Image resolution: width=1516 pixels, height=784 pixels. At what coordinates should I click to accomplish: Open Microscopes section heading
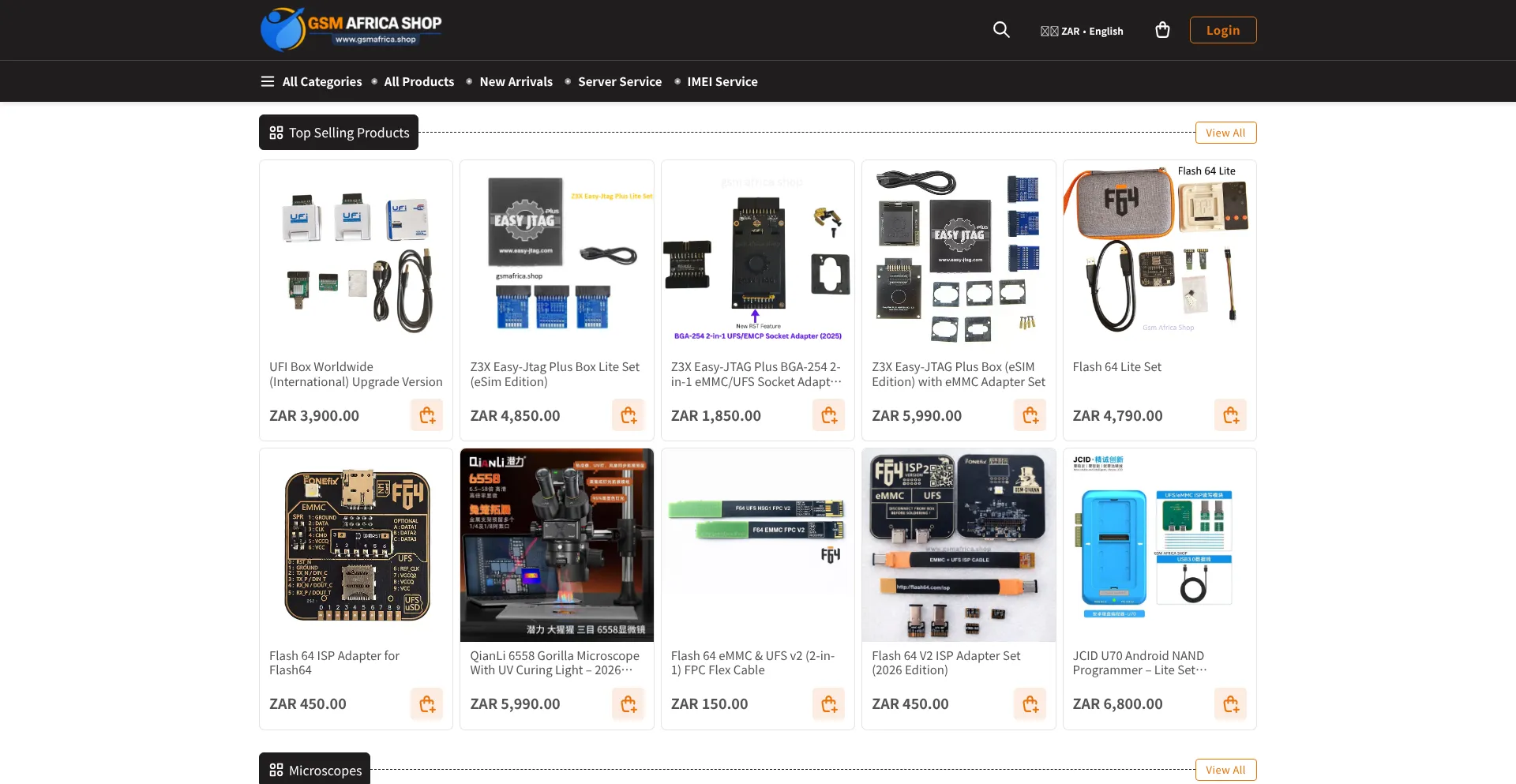(314, 769)
